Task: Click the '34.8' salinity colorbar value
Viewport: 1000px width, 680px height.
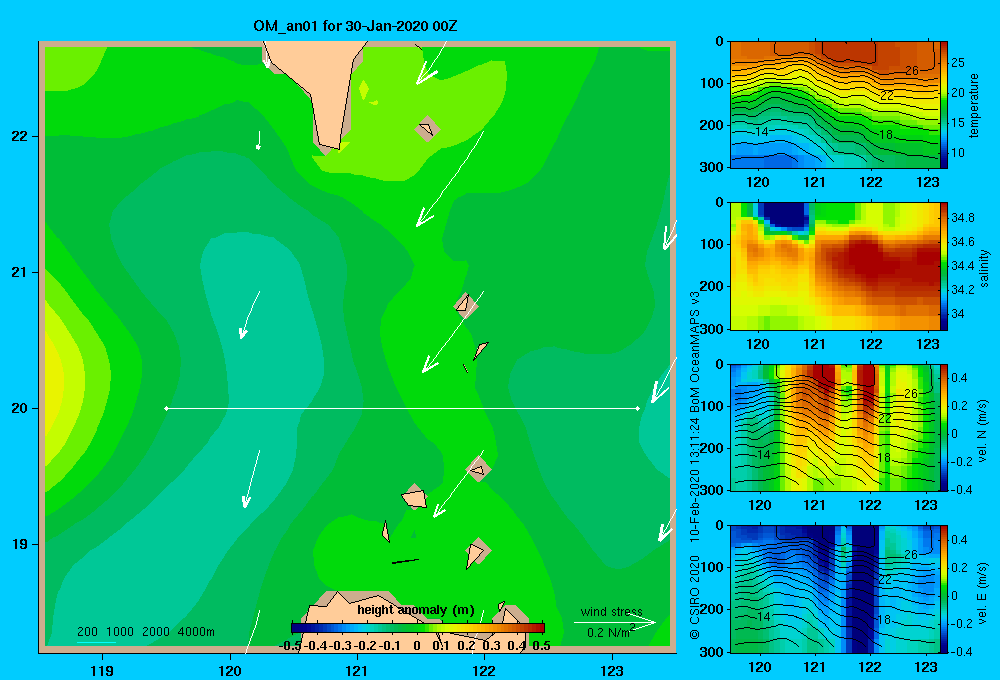Action: point(962,218)
